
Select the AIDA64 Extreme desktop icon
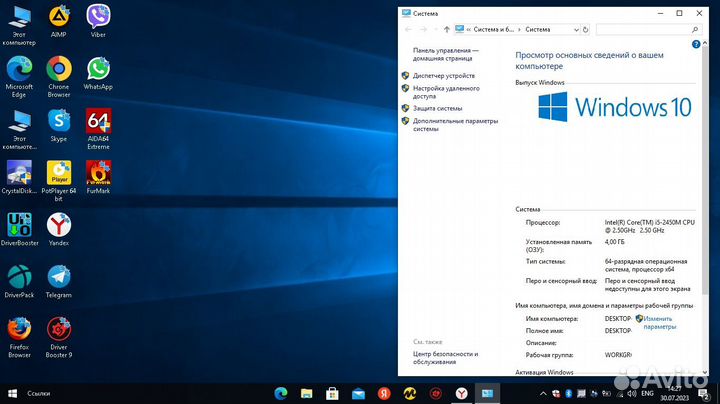tap(98, 129)
